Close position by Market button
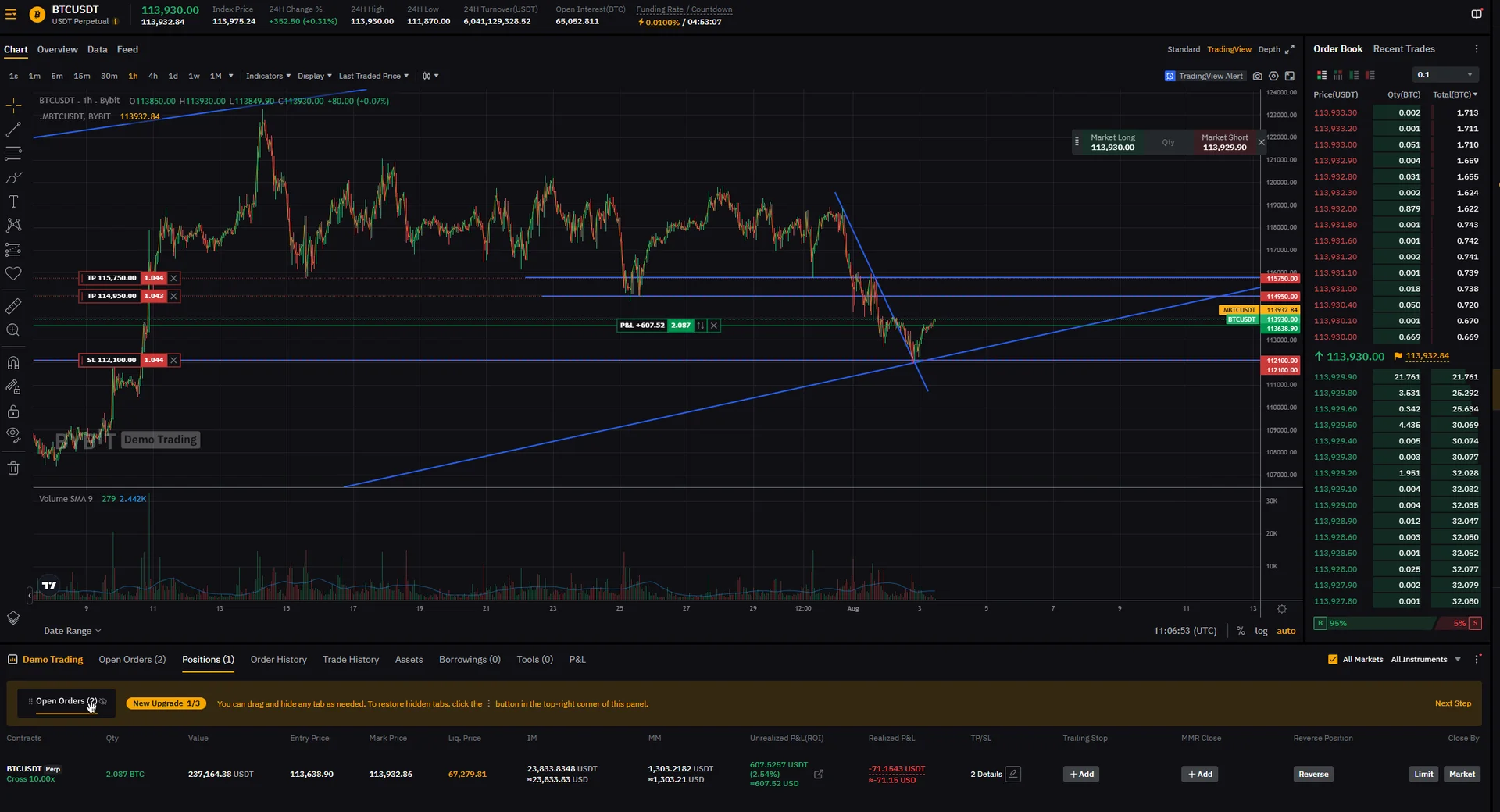 point(1462,775)
